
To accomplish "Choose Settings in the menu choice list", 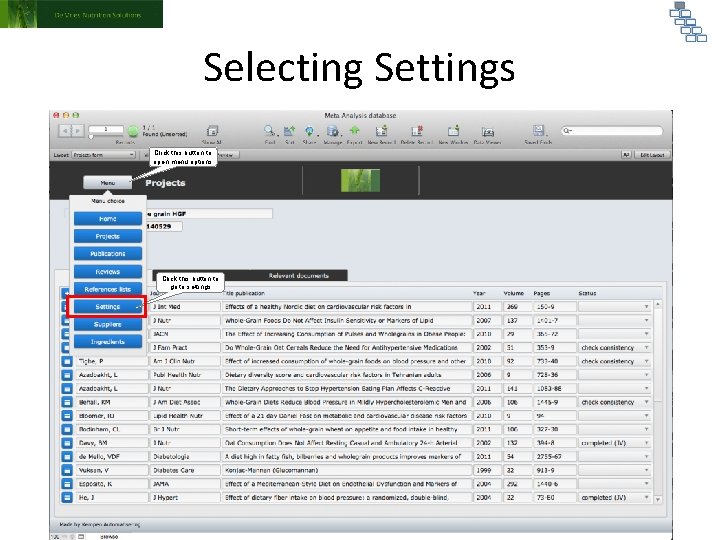I will pos(108,307).
